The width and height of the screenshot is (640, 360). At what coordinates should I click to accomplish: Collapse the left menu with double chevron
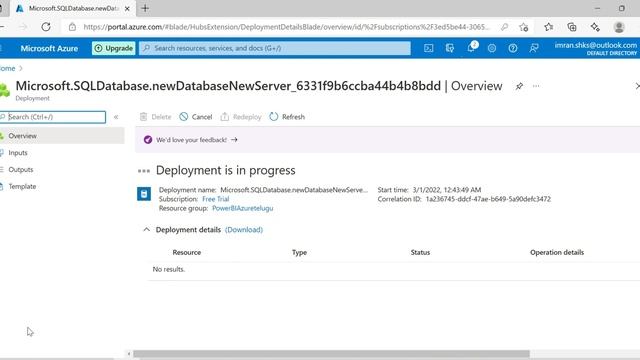click(116, 117)
